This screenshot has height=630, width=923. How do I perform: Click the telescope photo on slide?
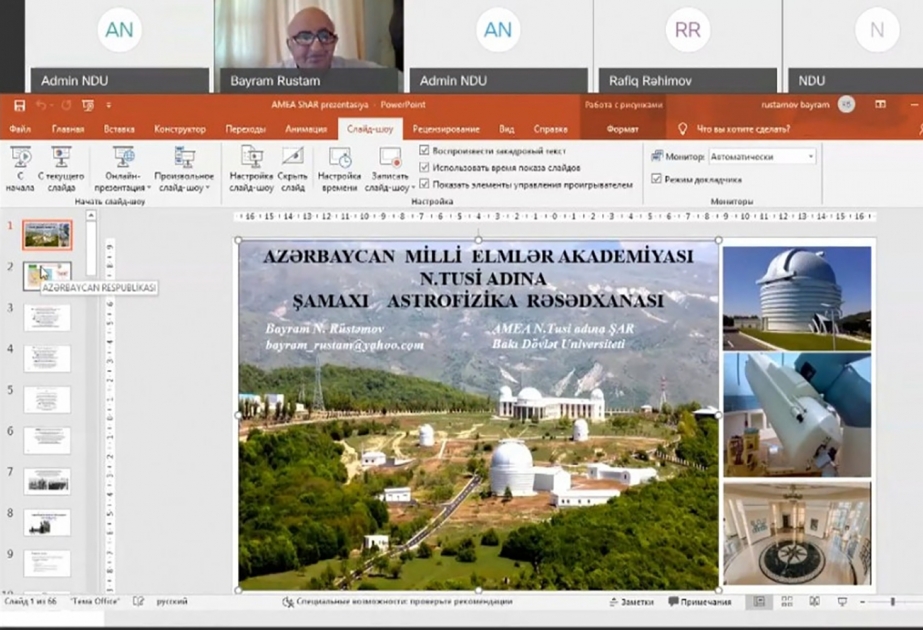point(796,415)
